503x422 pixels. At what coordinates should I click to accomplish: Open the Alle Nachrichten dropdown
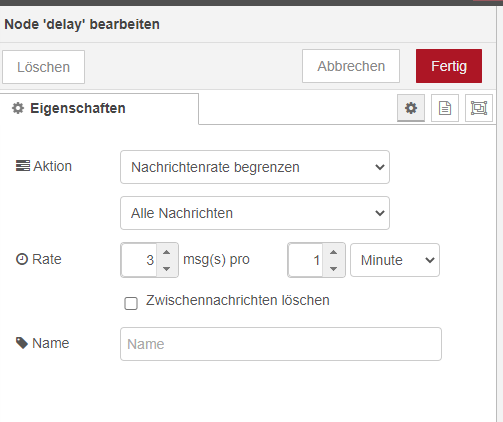point(255,213)
